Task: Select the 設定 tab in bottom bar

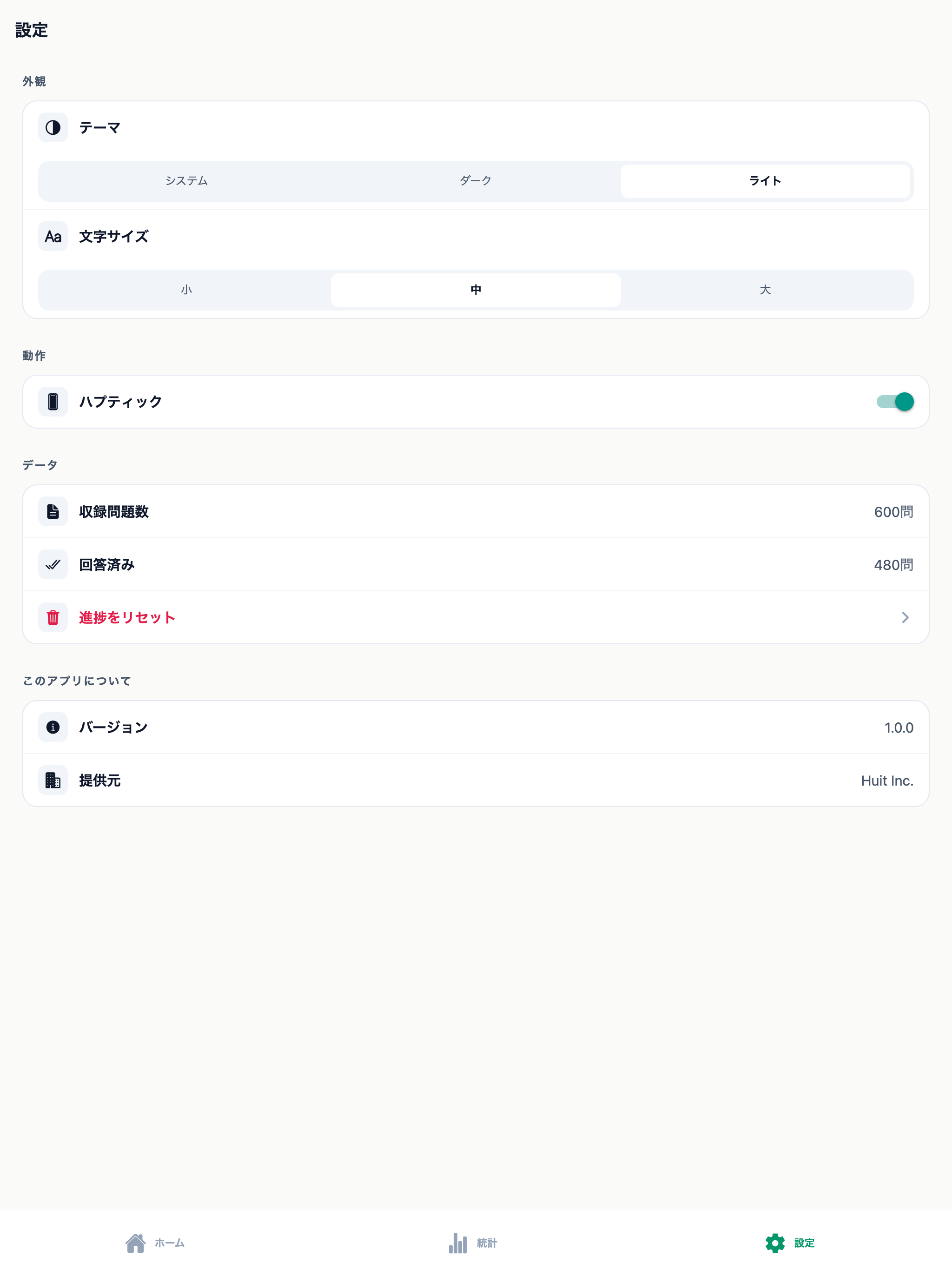Action: [790, 1243]
